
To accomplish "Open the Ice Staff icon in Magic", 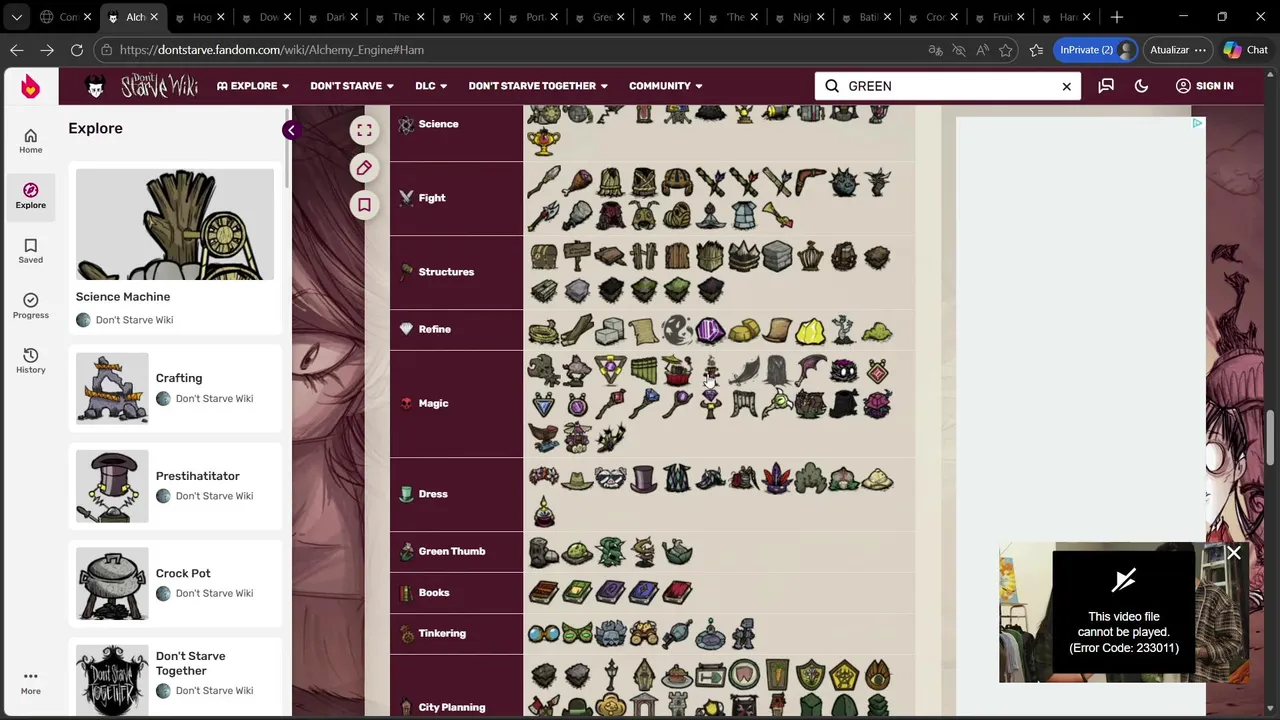I will coord(644,404).
